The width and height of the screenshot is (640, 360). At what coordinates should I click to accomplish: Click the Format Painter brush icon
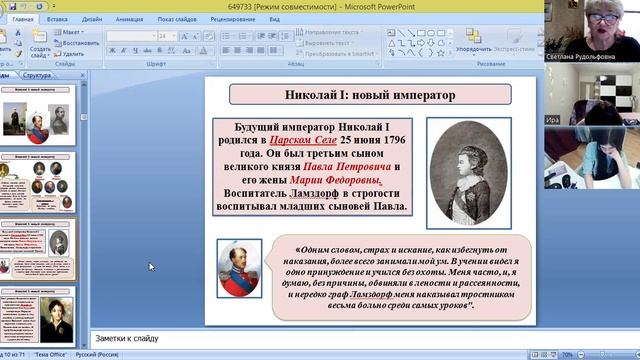18,53
